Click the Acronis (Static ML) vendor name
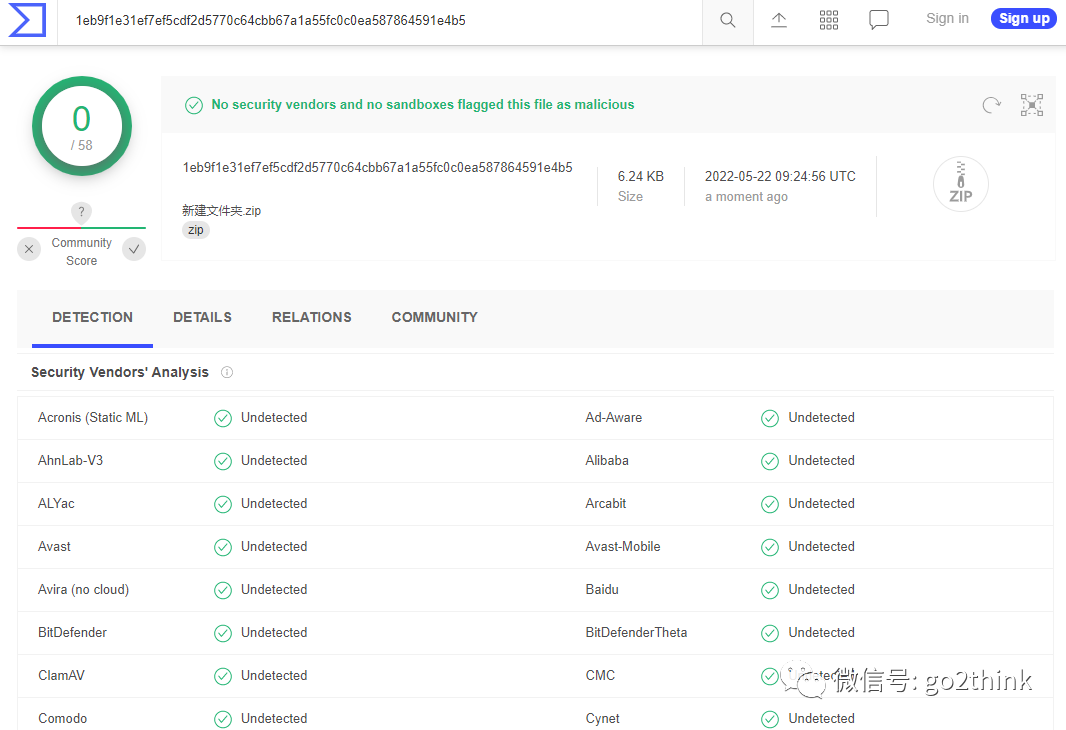 [x=93, y=418]
